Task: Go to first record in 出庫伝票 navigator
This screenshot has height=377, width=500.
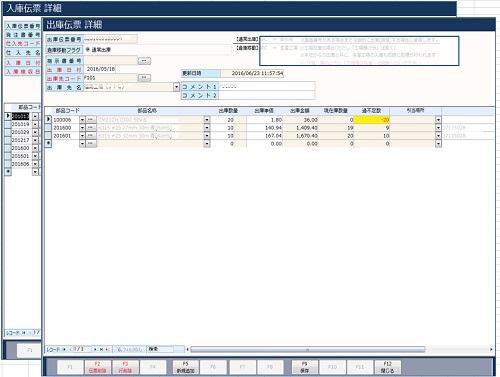Action: click(64, 349)
